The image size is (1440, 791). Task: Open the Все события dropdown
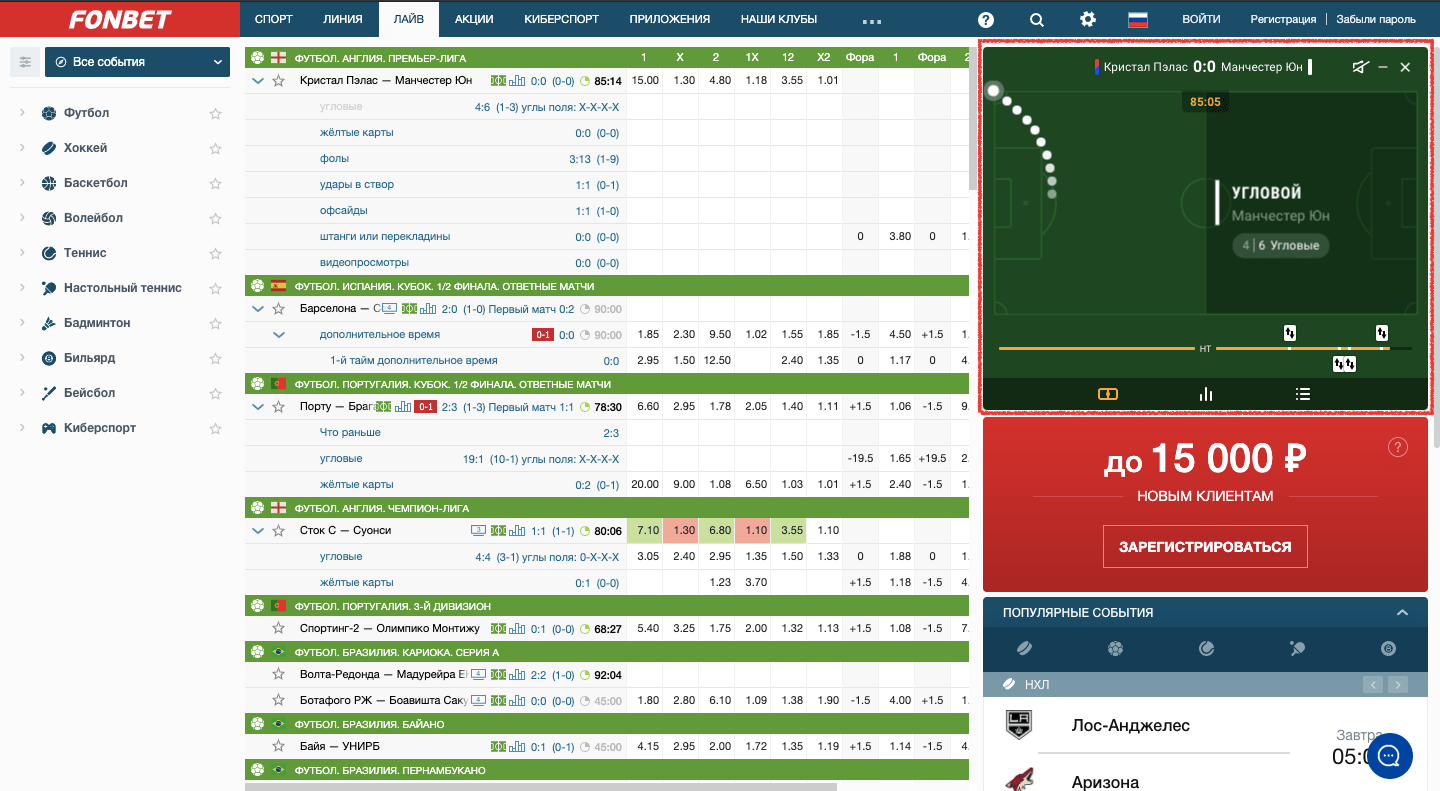[138, 62]
